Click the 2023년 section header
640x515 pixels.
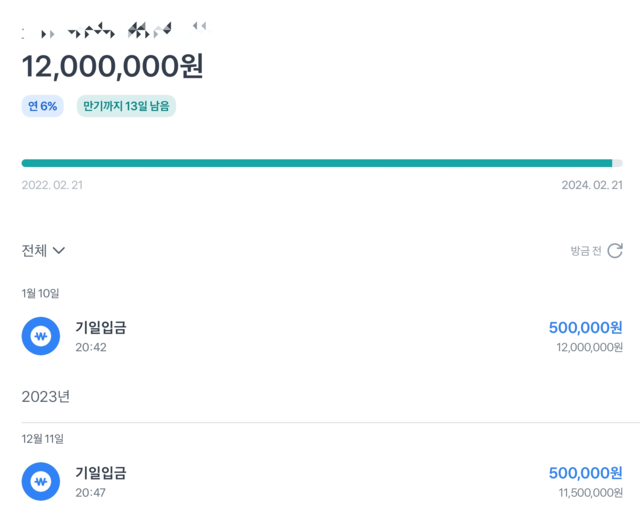click(46, 397)
